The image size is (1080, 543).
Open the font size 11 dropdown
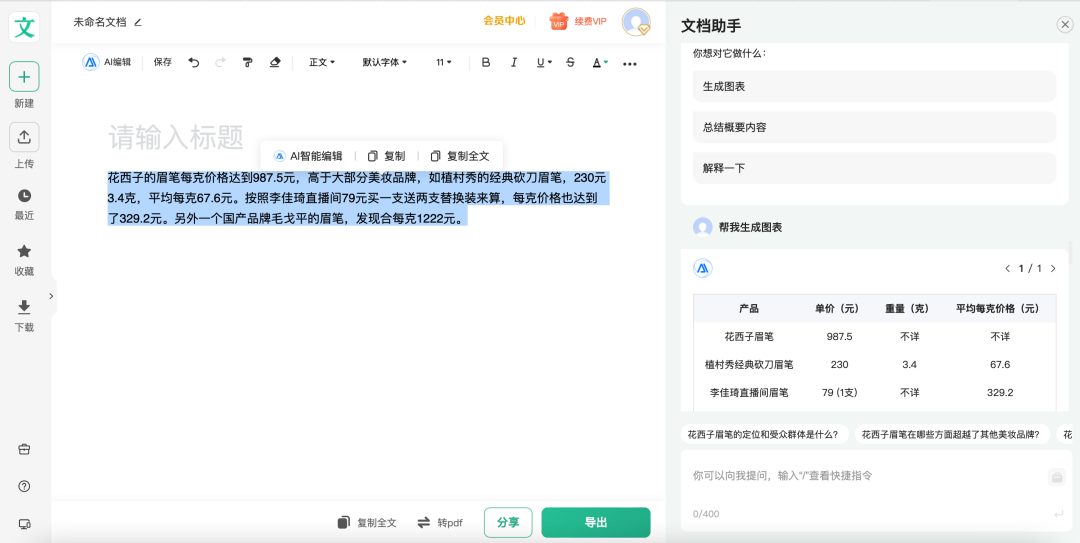pyautogui.click(x=443, y=62)
